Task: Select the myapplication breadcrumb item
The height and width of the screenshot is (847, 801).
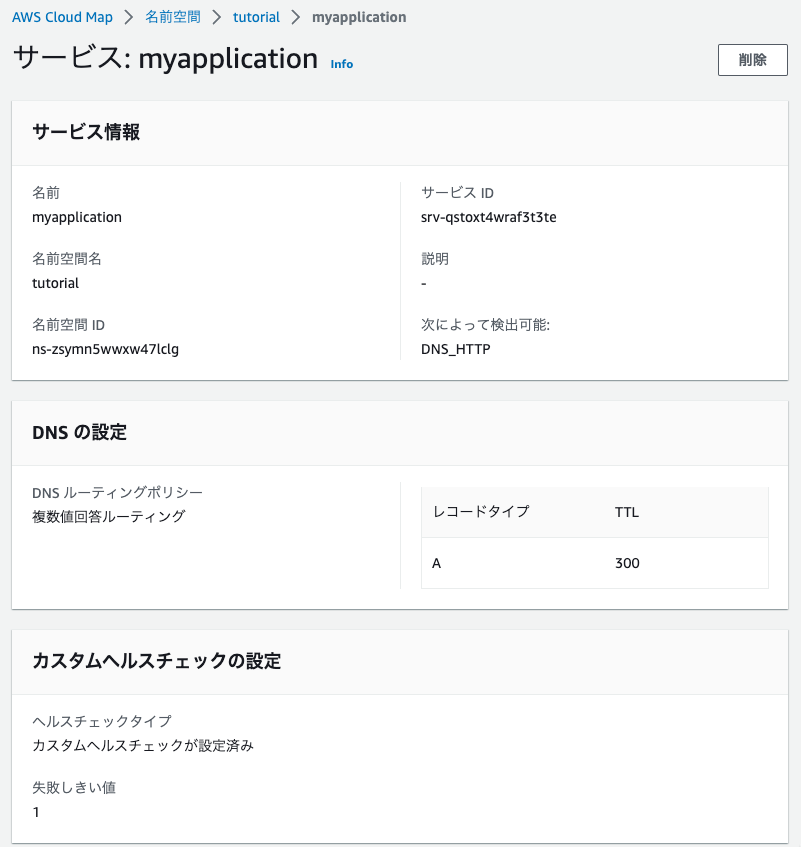Action: (x=359, y=17)
